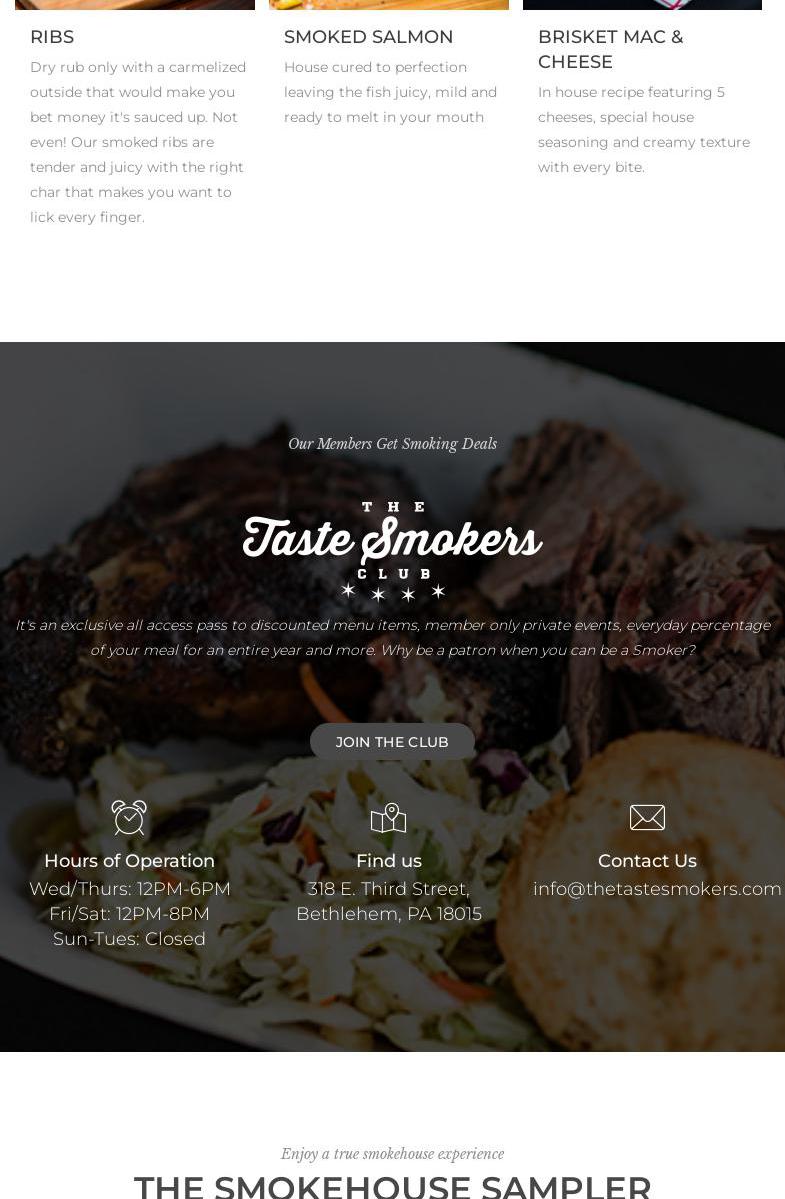Click the Join The Club button
The image size is (785, 1199).
(x=392, y=742)
